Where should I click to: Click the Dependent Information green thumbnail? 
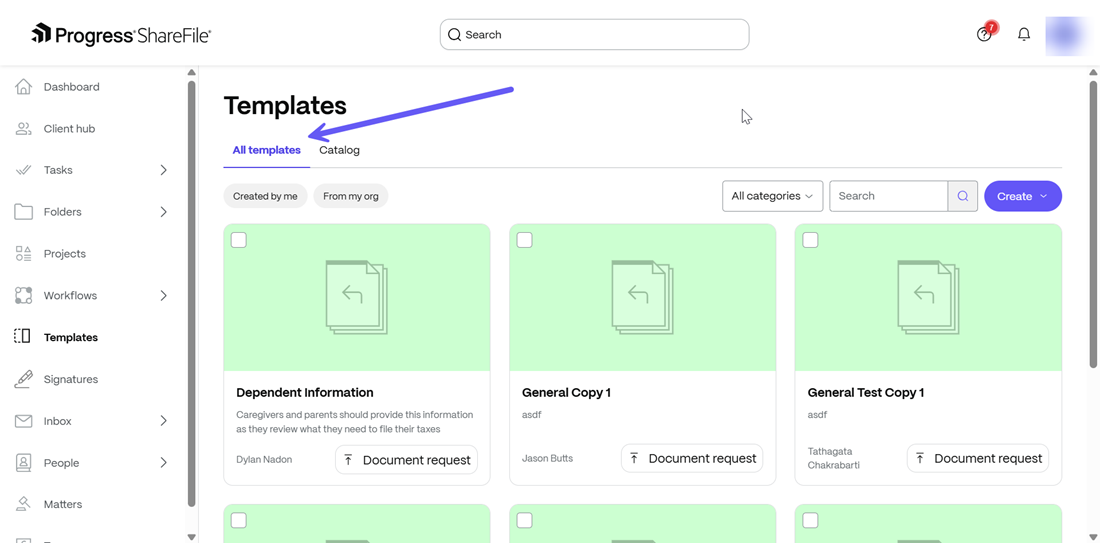click(x=356, y=297)
